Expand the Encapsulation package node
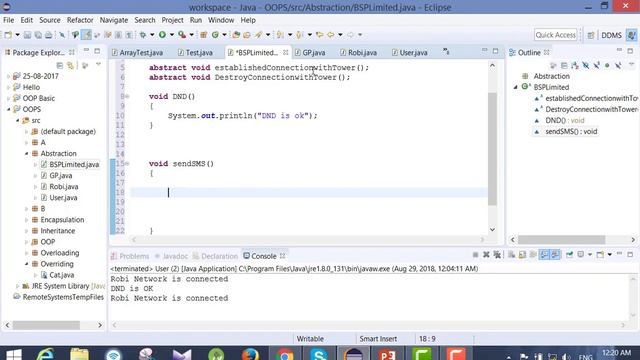The height and width of the screenshot is (360, 640). (27, 220)
